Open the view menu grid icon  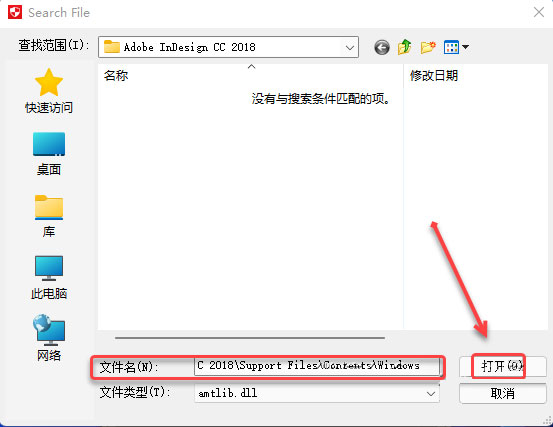coord(451,47)
